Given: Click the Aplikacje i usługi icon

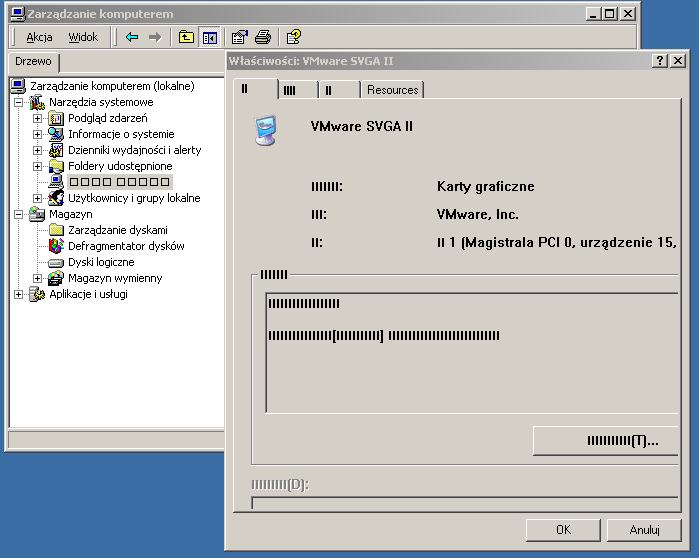Looking at the screenshot, I should pyautogui.click(x=37, y=294).
